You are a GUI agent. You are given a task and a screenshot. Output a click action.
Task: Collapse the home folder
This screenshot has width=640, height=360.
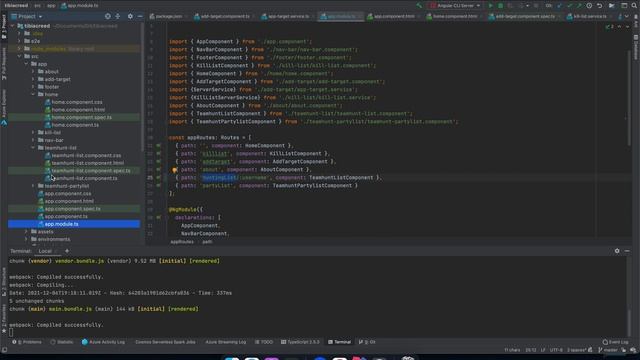(33, 94)
